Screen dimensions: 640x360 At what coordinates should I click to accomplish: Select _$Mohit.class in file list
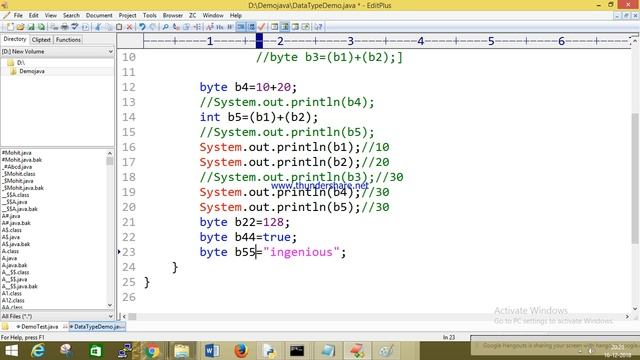click(18, 174)
